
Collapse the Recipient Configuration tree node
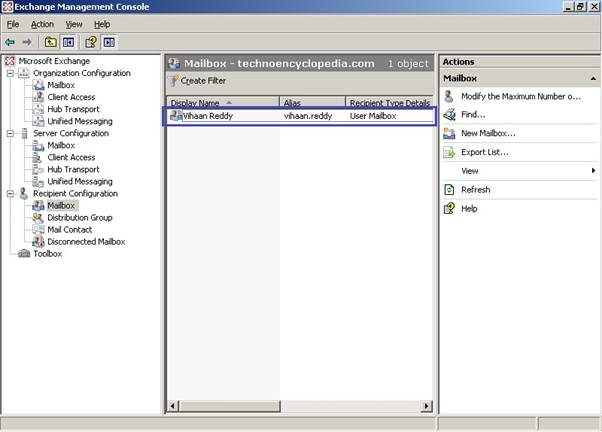click(10, 194)
